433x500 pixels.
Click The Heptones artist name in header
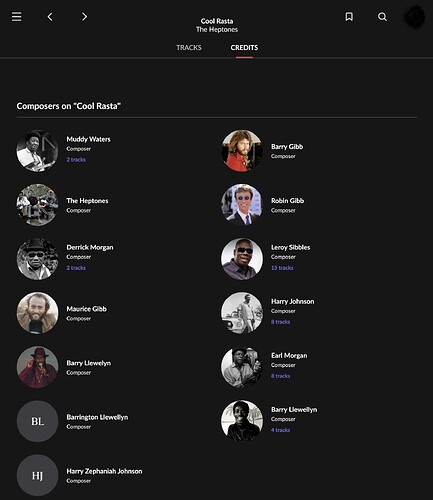(217, 29)
